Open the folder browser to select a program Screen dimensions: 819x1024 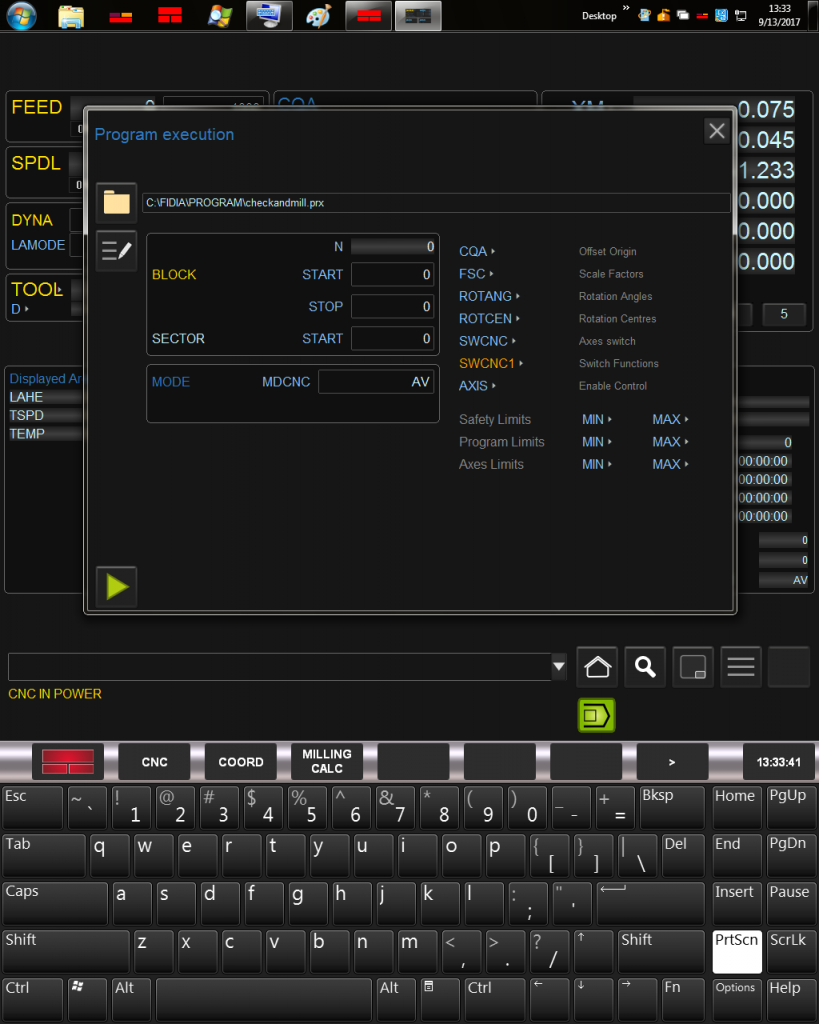[115, 202]
